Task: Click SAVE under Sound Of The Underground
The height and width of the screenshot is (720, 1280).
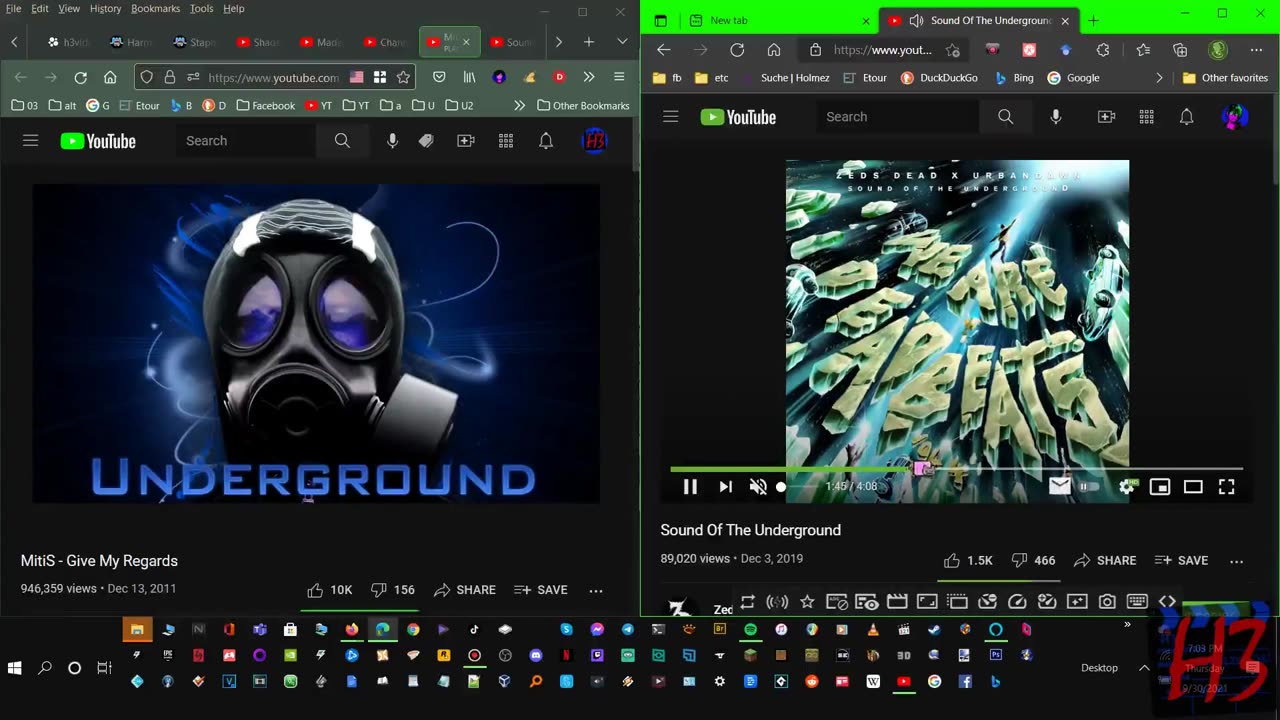Action: 1181,561
